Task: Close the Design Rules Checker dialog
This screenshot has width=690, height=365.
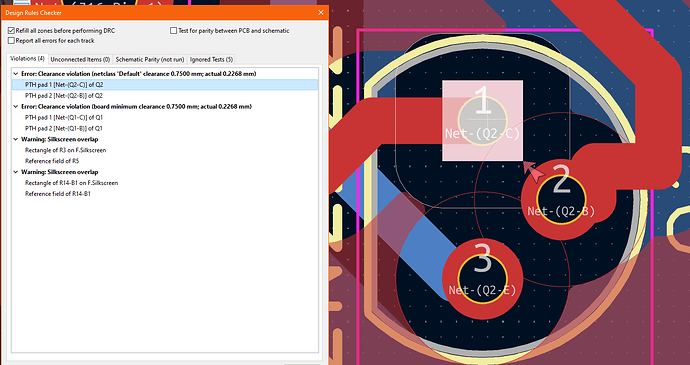Action: pyautogui.click(x=321, y=13)
